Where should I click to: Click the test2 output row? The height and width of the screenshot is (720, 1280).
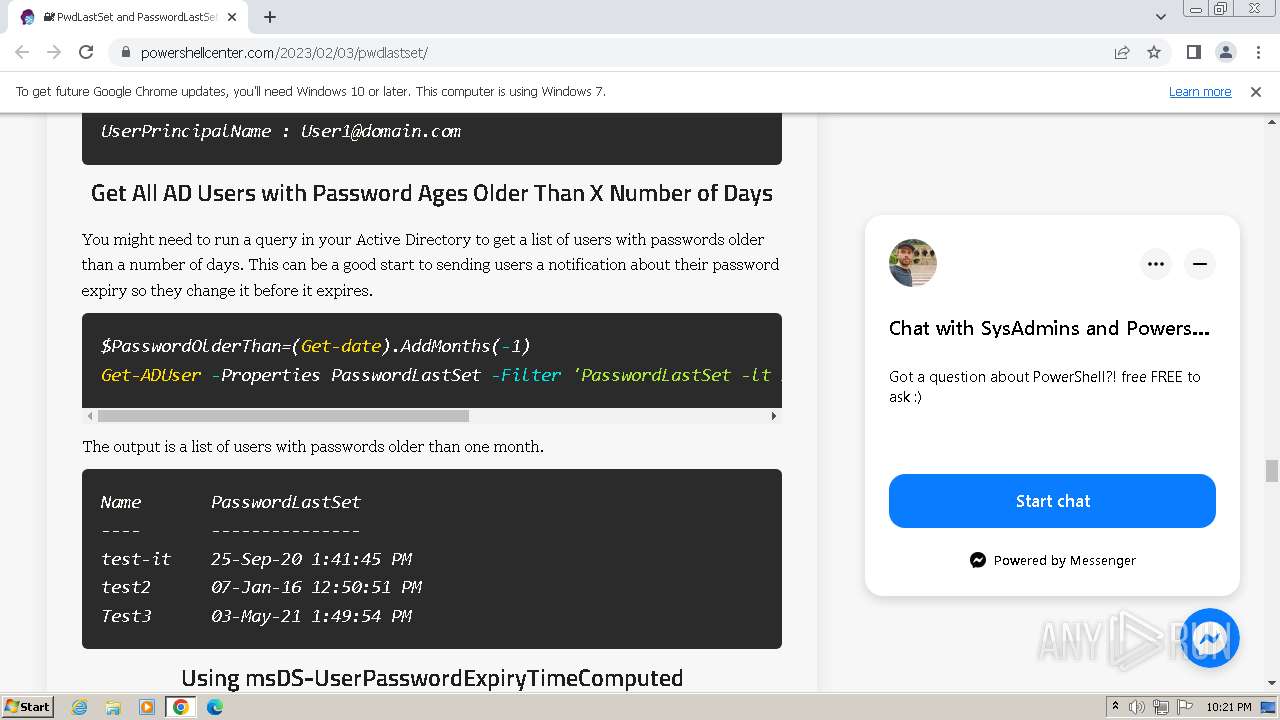(261, 587)
